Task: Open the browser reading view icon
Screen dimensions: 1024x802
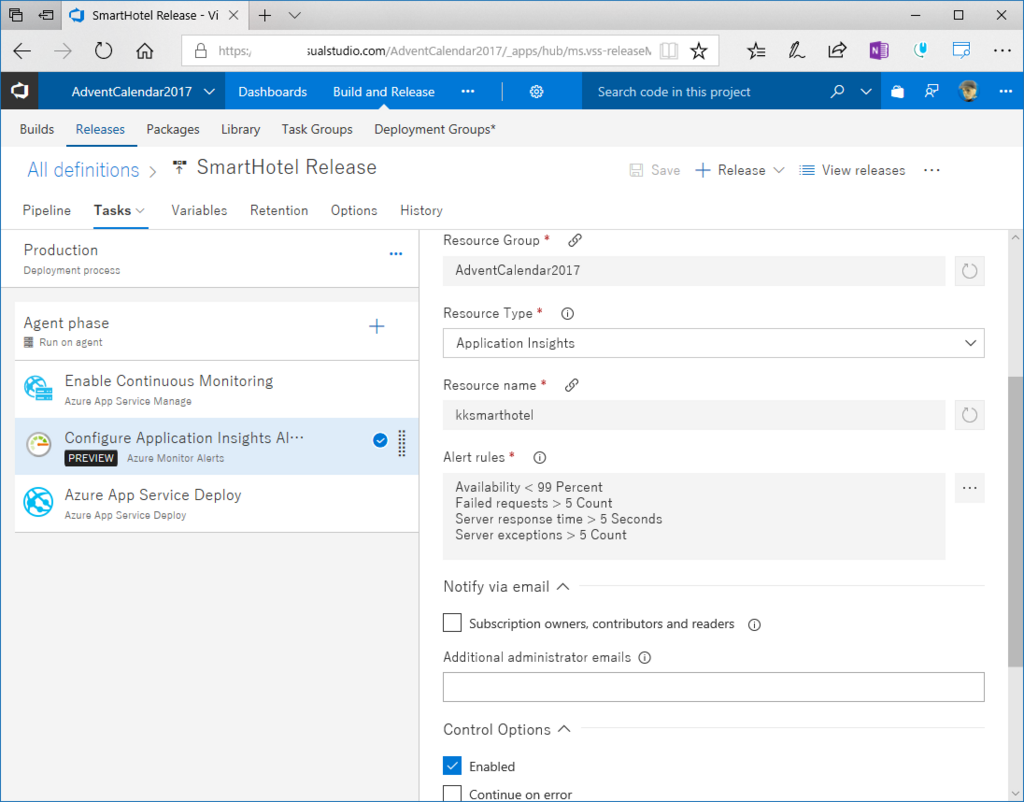Action: tap(669, 51)
